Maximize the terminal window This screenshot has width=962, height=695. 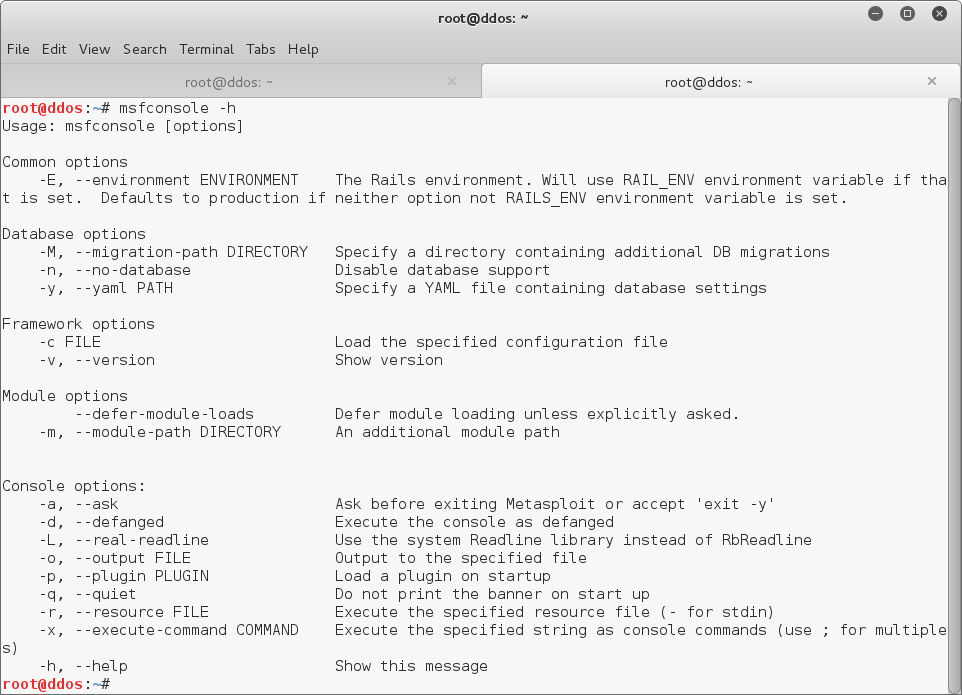pyautogui.click(x=907, y=13)
